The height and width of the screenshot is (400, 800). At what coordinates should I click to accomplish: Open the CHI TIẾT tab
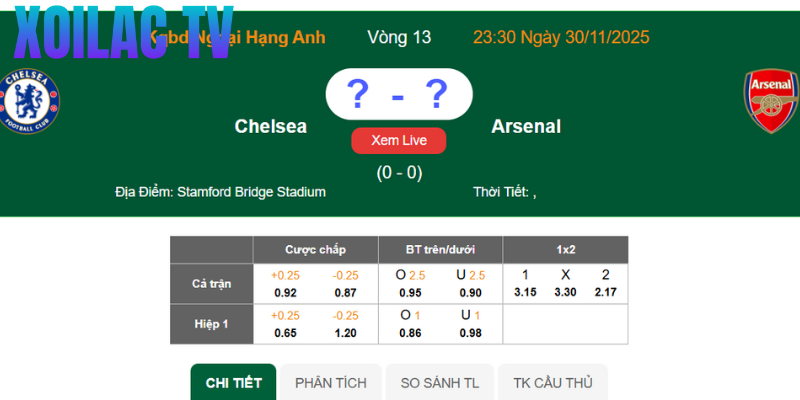click(233, 383)
